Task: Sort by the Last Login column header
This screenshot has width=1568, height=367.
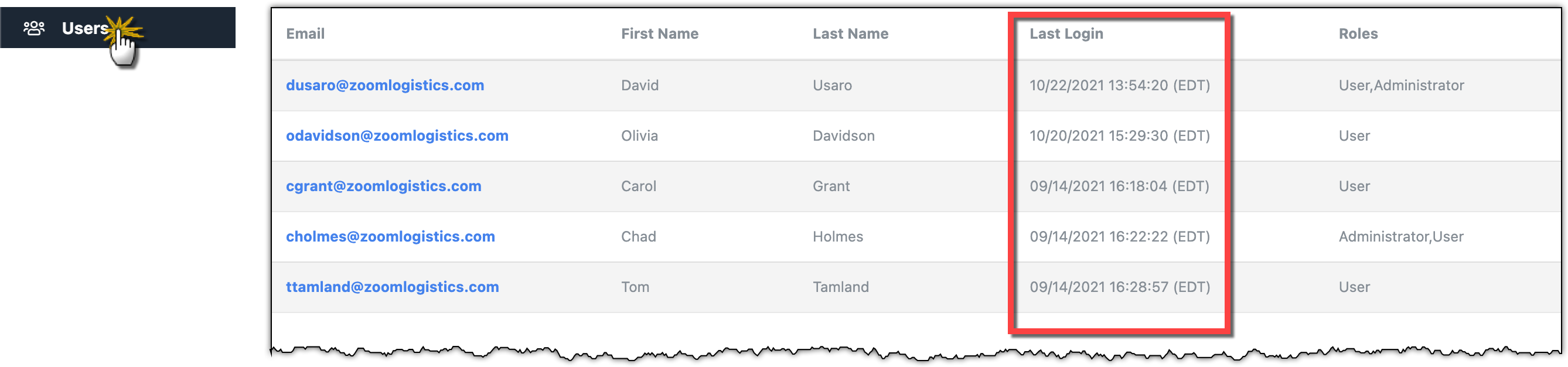Action: pyautogui.click(x=1066, y=34)
